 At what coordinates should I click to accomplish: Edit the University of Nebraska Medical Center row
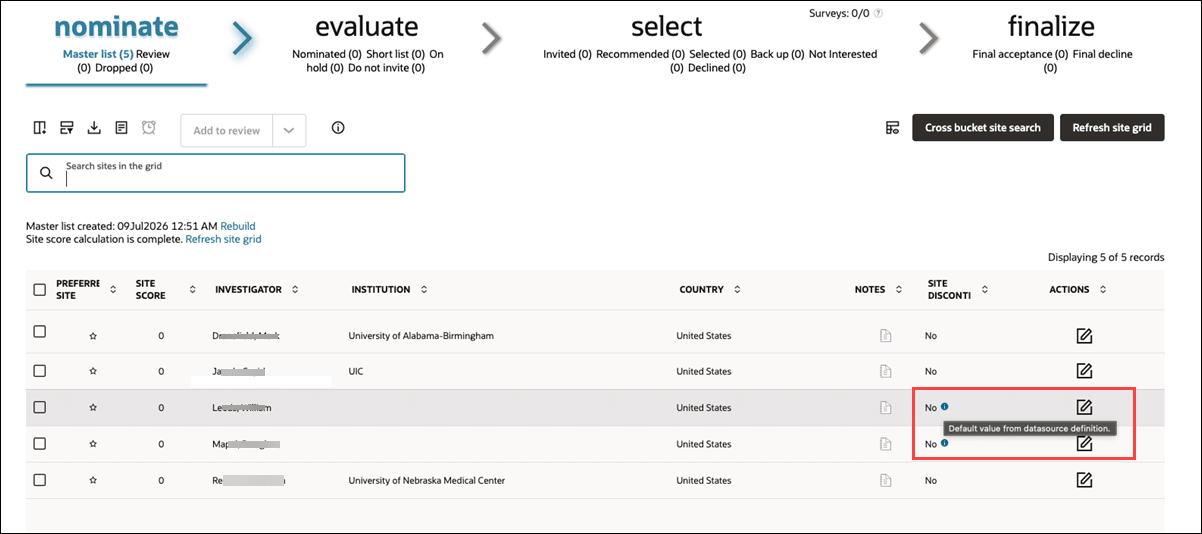click(x=1084, y=480)
